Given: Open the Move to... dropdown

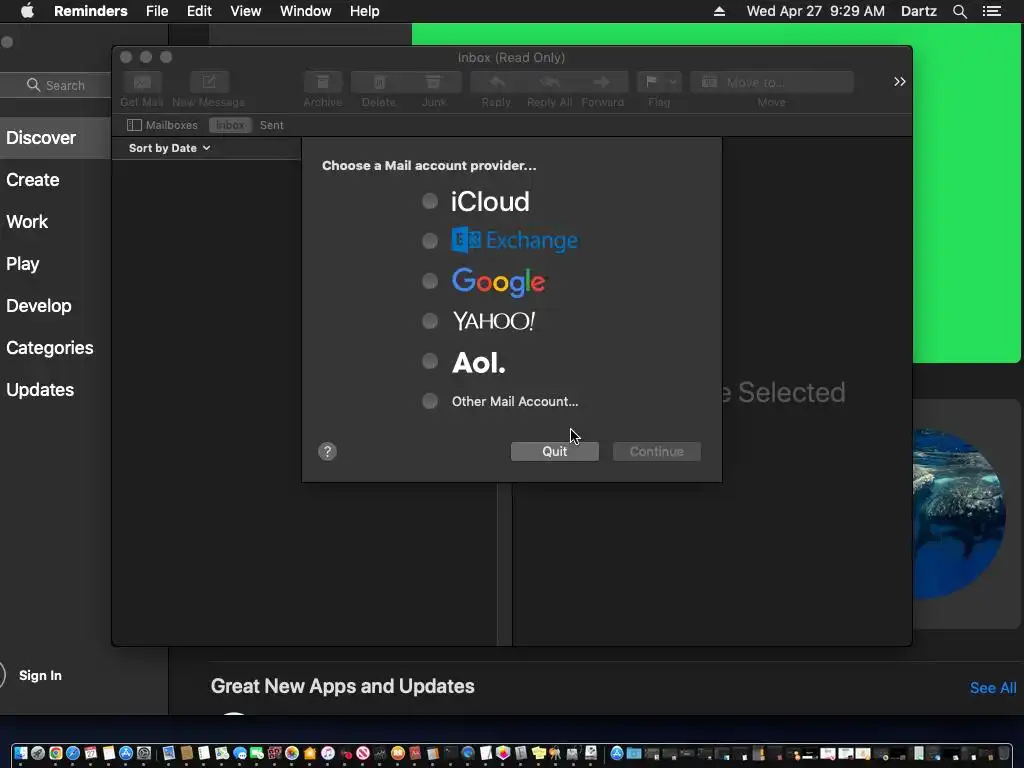Looking at the screenshot, I should (x=772, y=82).
